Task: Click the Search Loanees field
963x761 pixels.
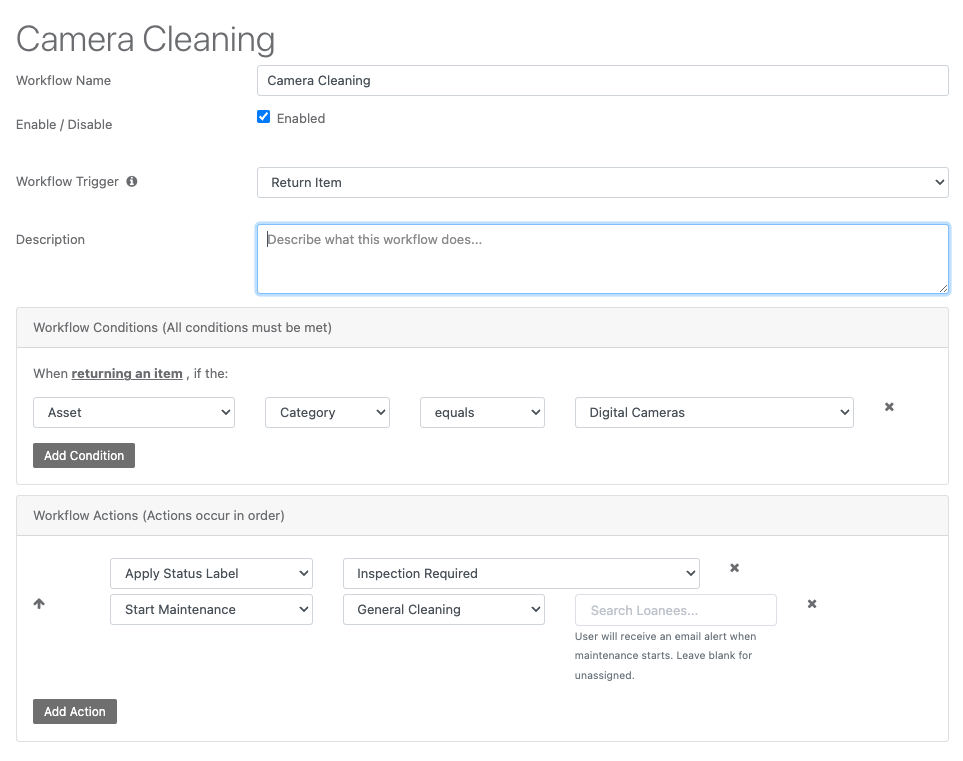Action: (x=675, y=609)
